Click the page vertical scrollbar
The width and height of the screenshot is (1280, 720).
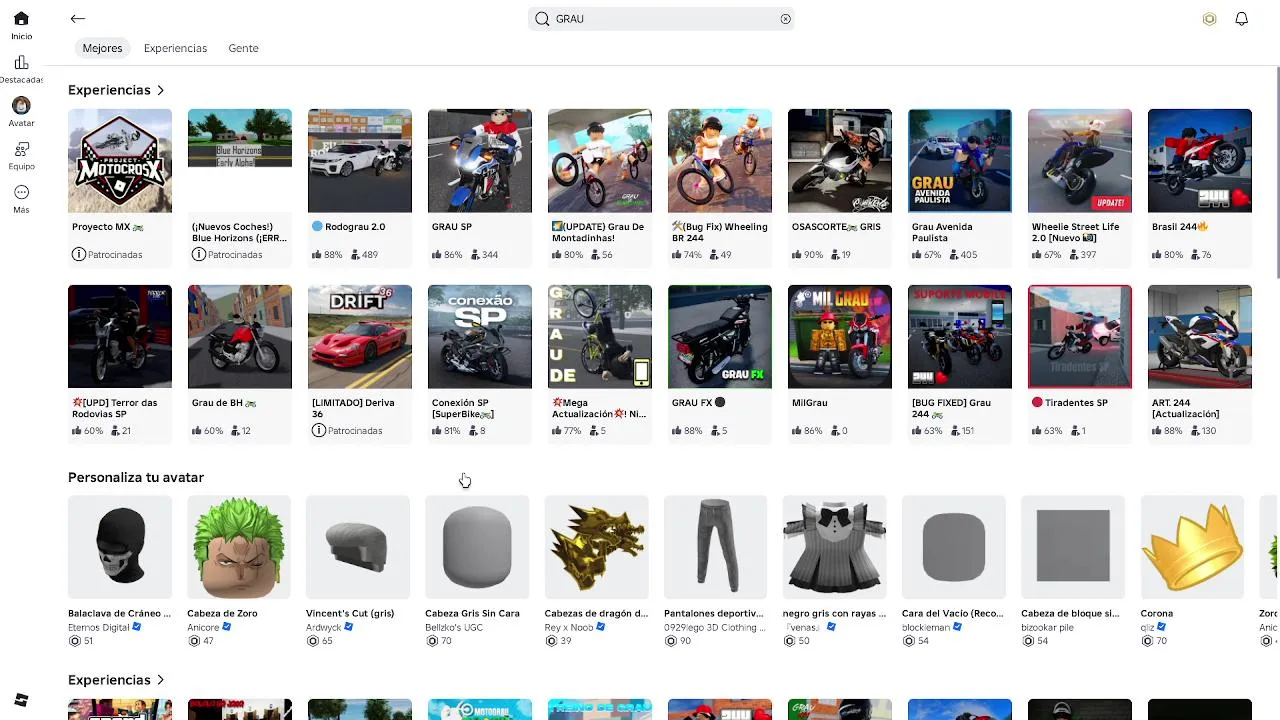(1277, 175)
